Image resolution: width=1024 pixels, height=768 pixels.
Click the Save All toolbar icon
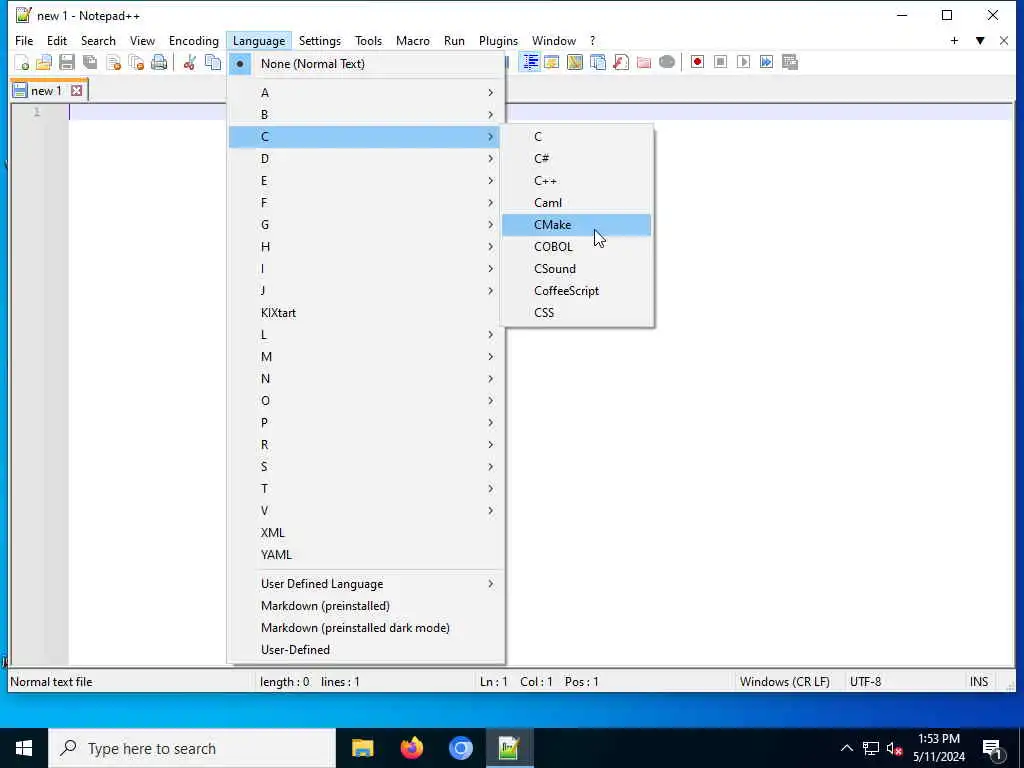[90, 63]
